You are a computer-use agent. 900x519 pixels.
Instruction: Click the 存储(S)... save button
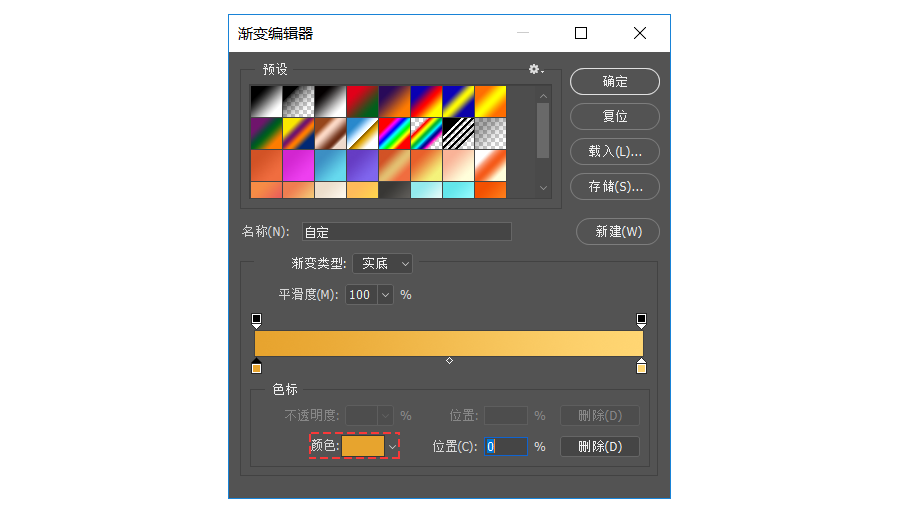[615, 187]
